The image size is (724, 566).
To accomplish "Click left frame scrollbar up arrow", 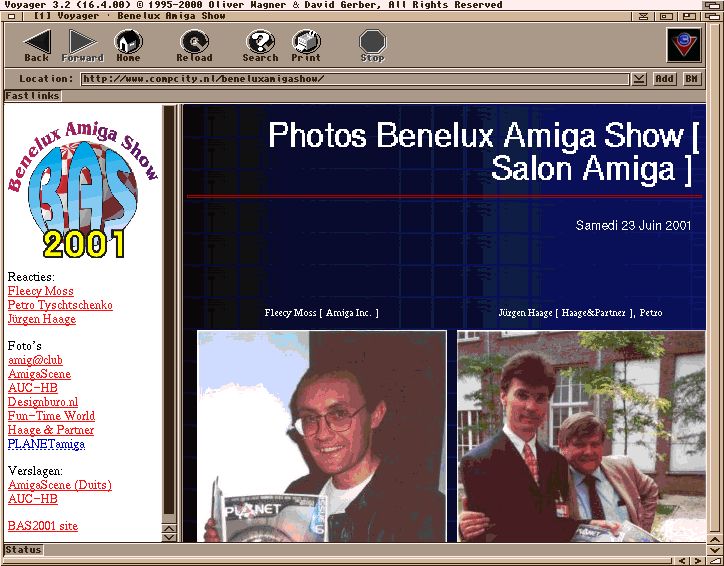I will [169, 529].
